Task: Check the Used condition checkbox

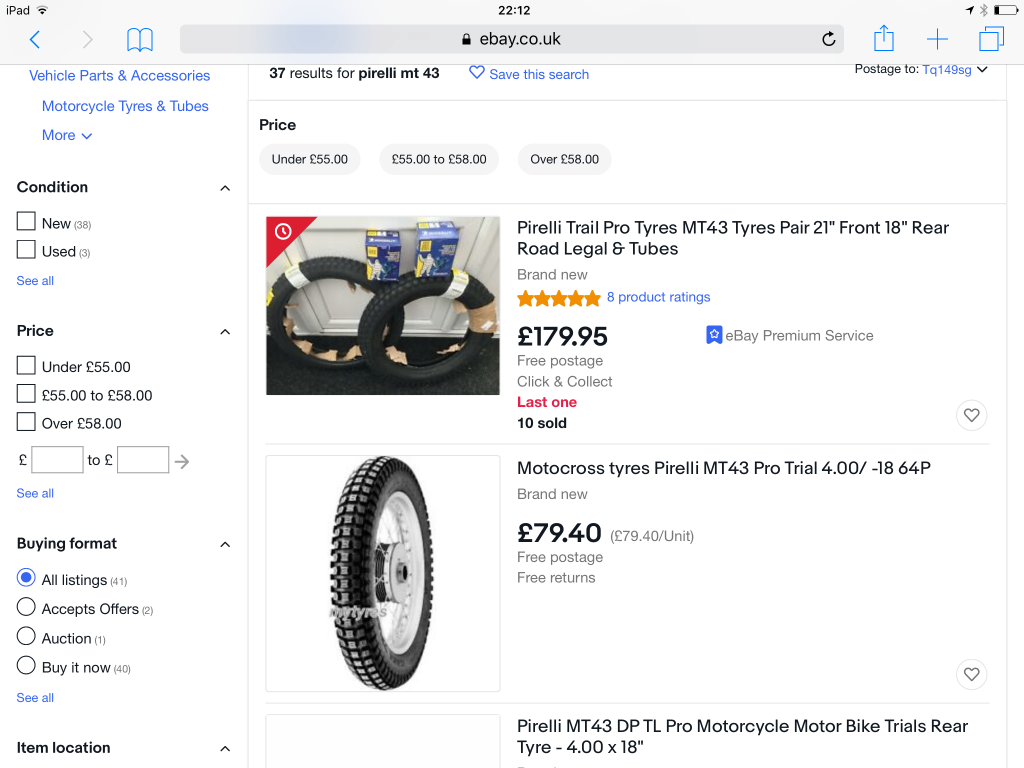Action: [x=26, y=250]
